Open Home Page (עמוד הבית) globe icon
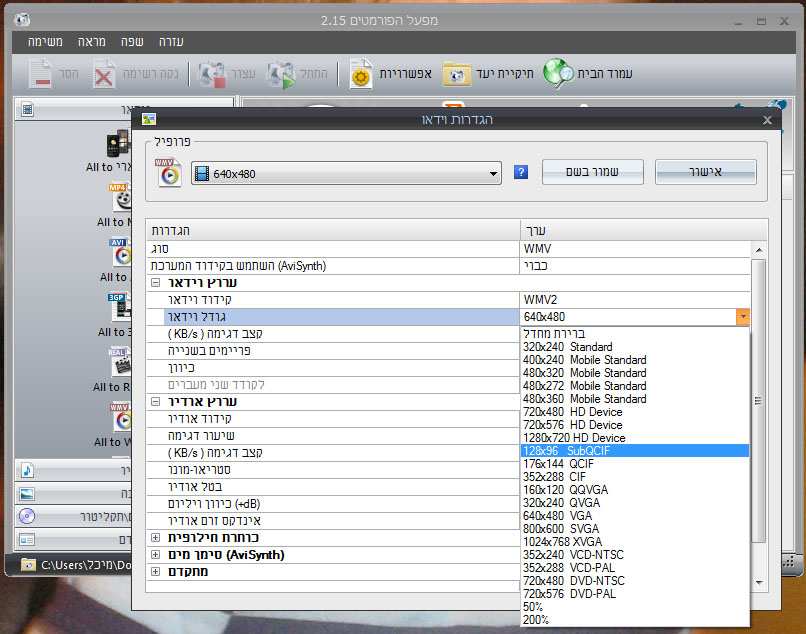806x634 pixels. click(x=558, y=74)
